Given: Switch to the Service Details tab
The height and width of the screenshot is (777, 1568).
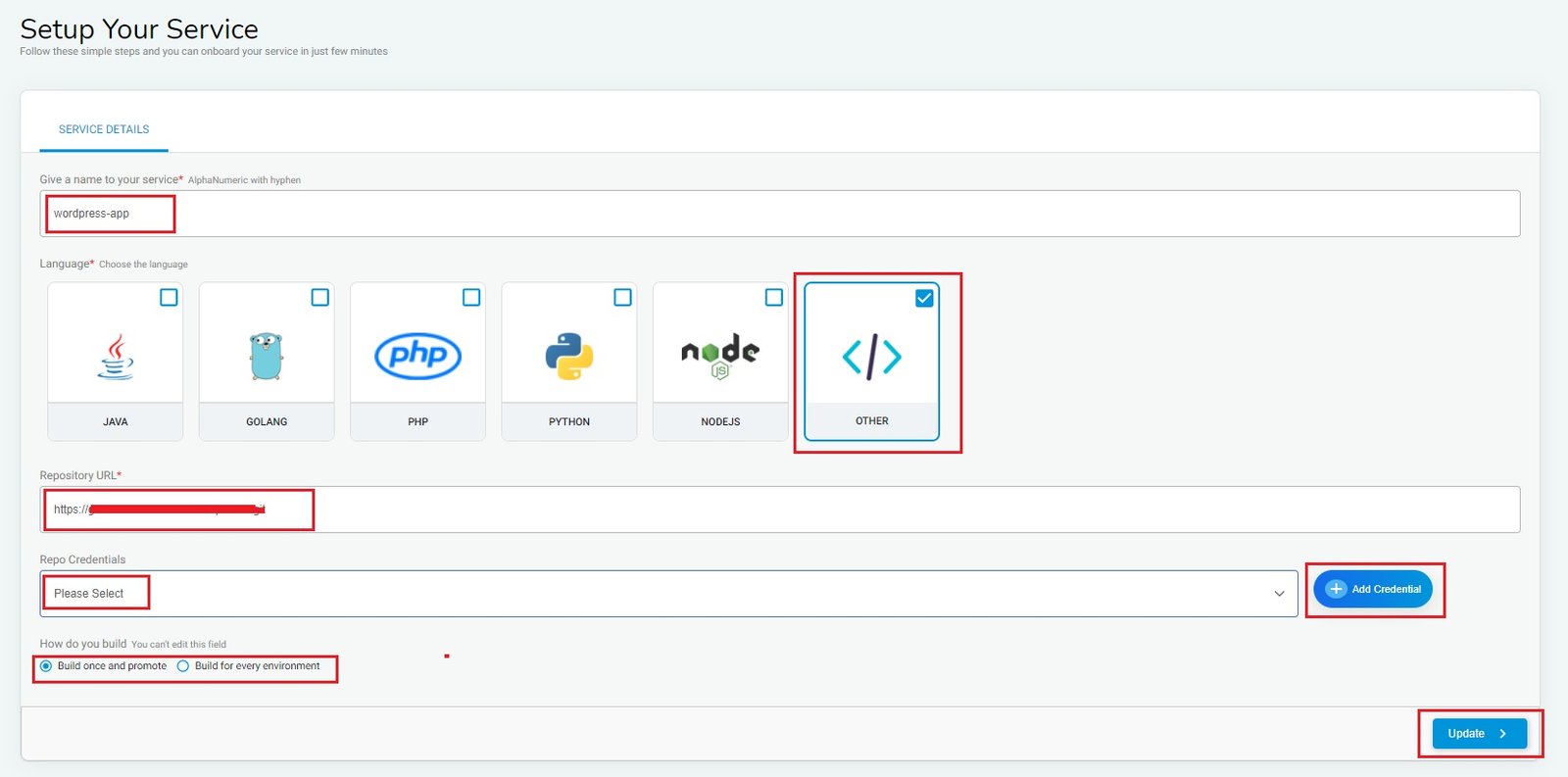Looking at the screenshot, I should click(104, 129).
